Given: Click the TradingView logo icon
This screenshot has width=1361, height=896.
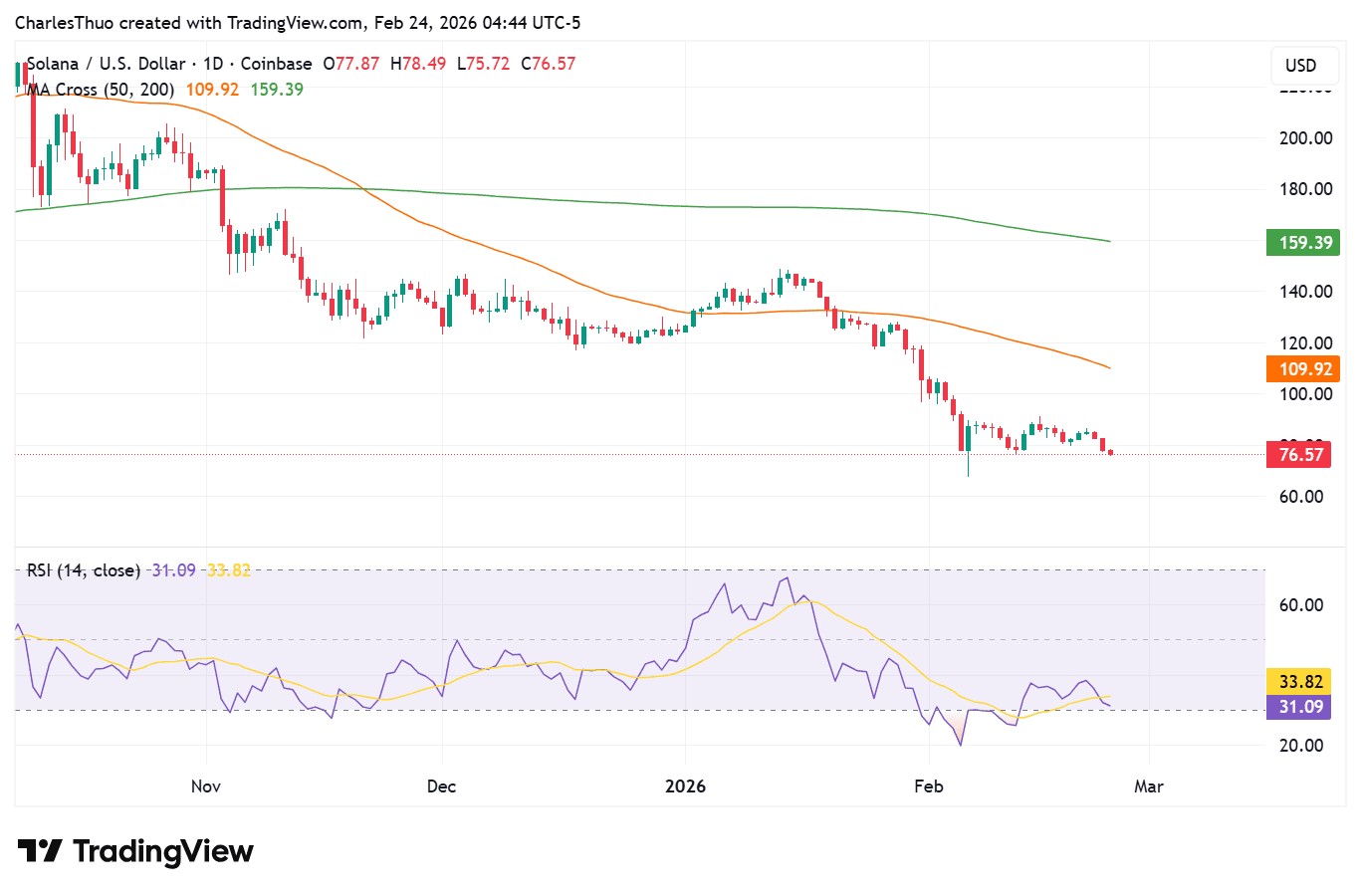Looking at the screenshot, I should point(40,851).
